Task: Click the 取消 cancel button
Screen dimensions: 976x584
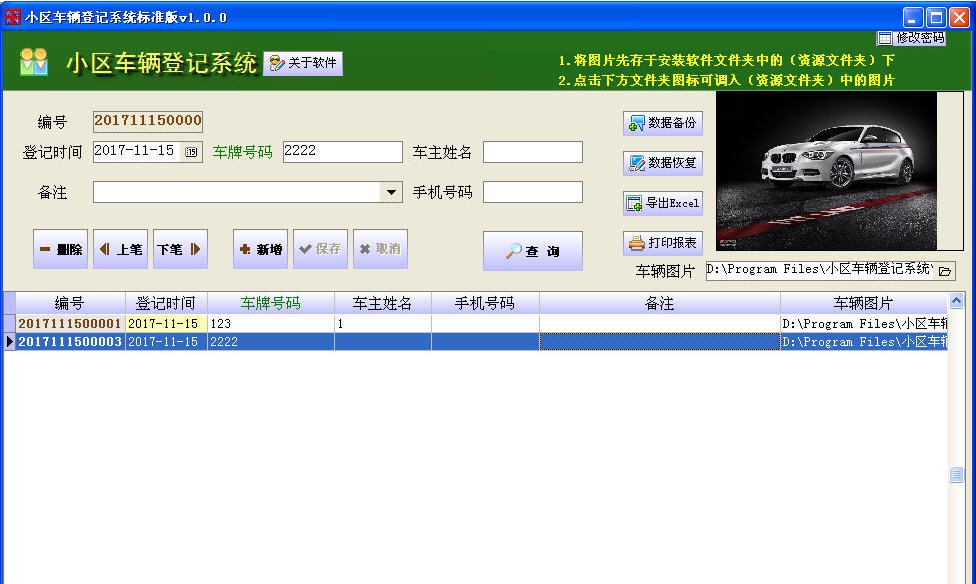Action: pyautogui.click(x=379, y=248)
